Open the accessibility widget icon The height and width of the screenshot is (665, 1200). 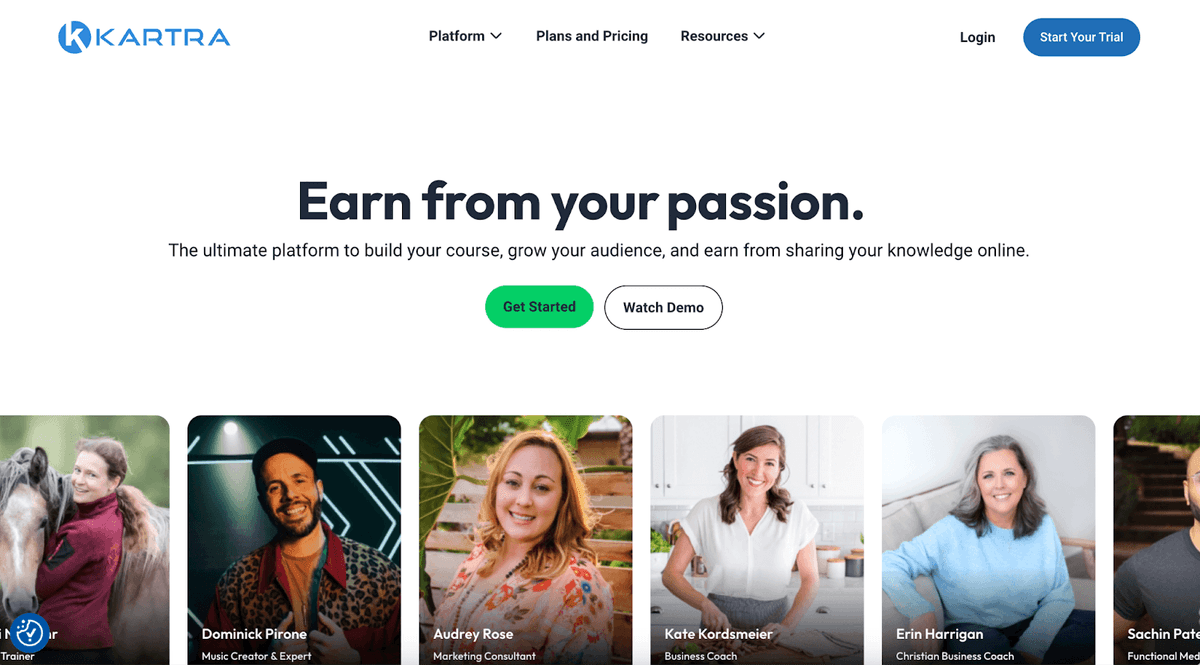pos(29,632)
